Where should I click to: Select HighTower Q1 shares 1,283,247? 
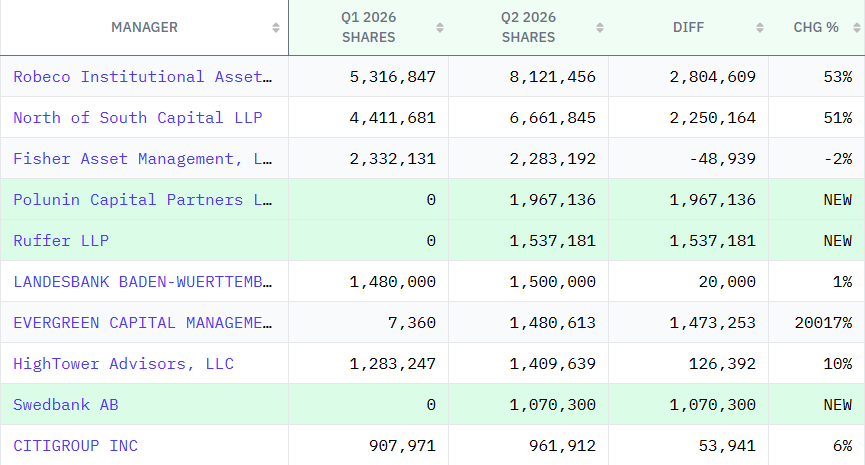393,364
